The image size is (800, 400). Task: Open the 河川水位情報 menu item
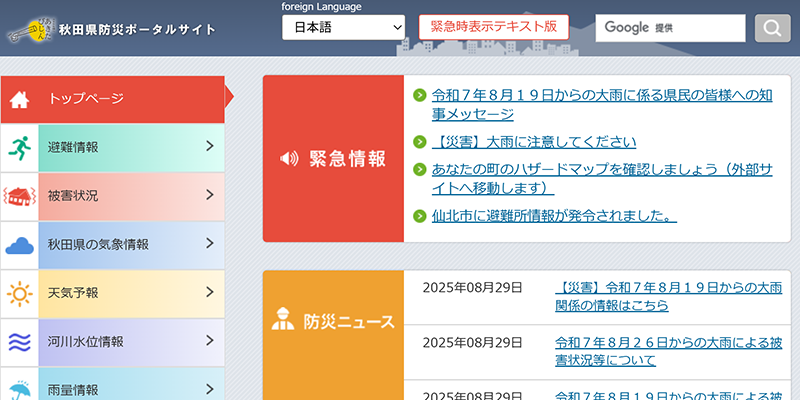click(x=112, y=342)
